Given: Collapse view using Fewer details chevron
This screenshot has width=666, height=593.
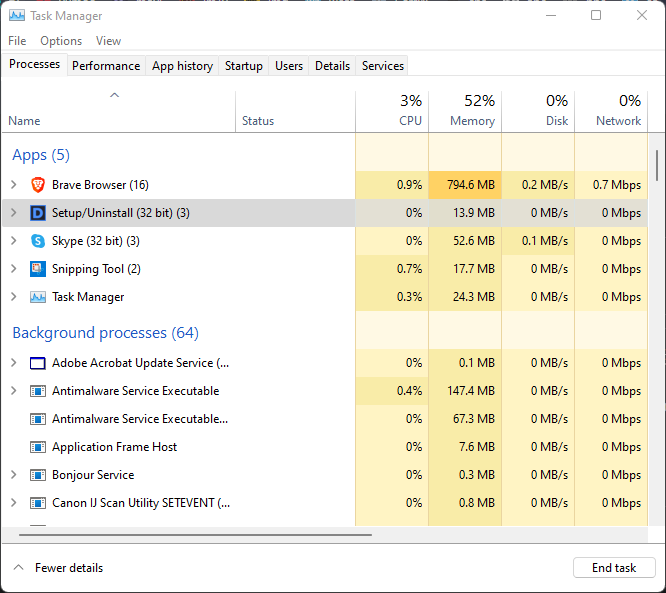Looking at the screenshot, I should [18, 568].
